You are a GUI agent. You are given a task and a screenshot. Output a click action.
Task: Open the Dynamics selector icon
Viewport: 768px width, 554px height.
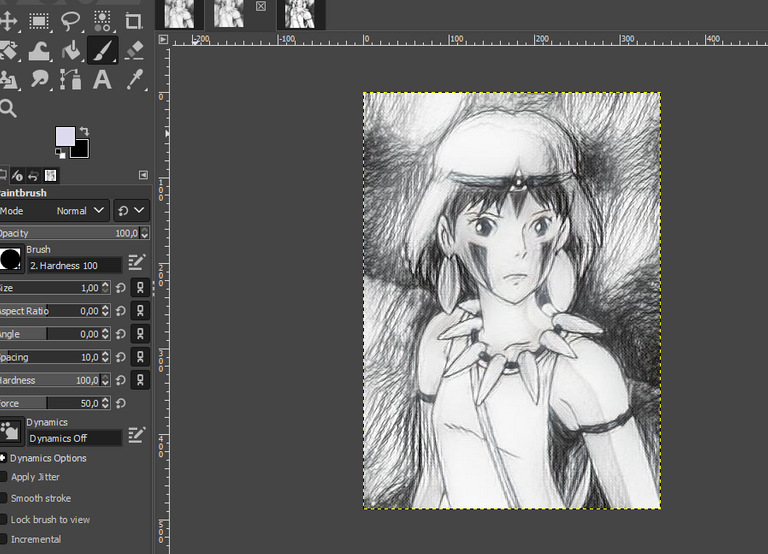point(11,432)
